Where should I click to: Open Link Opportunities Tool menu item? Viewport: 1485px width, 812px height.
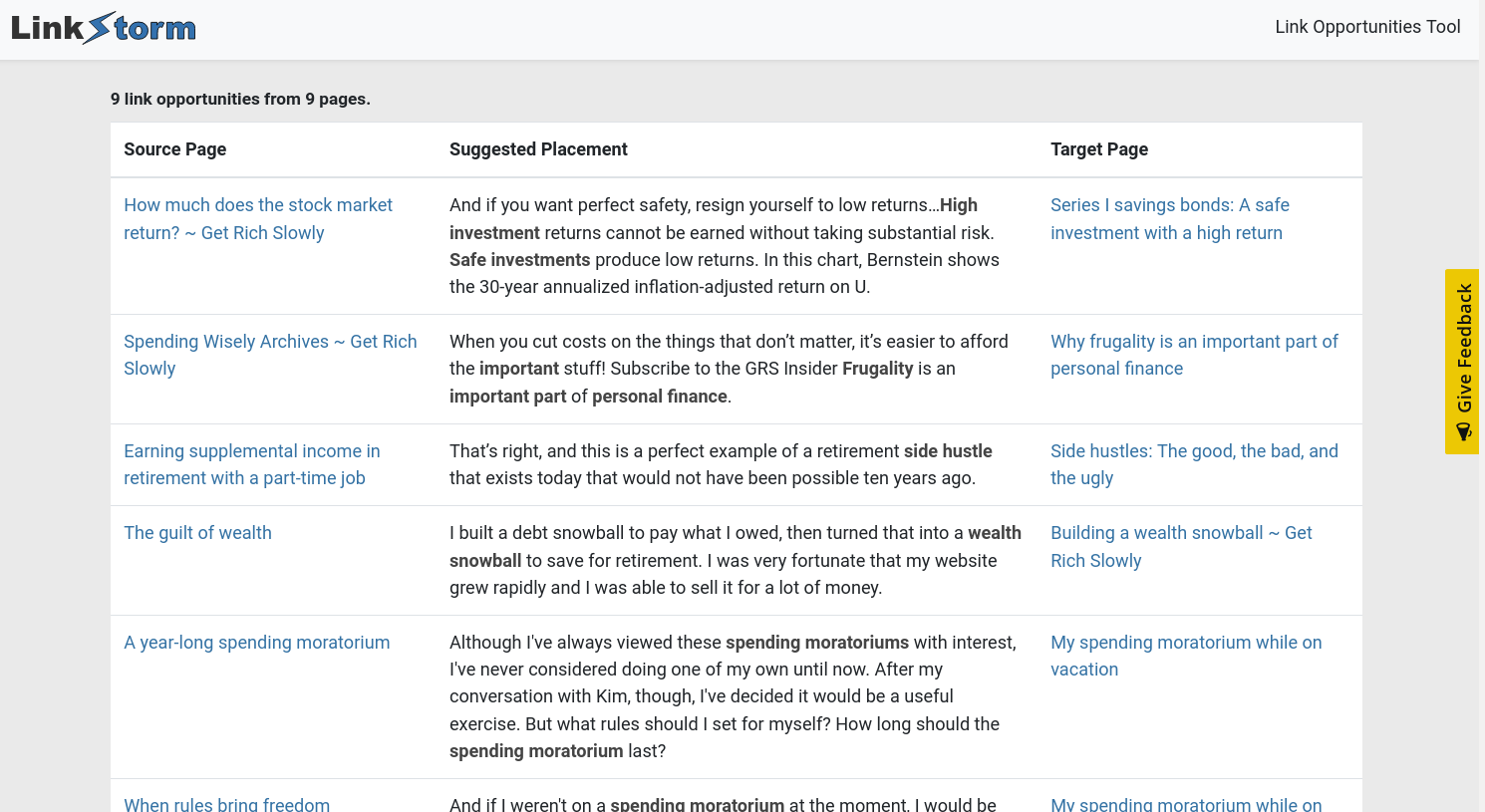pos(1367,27)
